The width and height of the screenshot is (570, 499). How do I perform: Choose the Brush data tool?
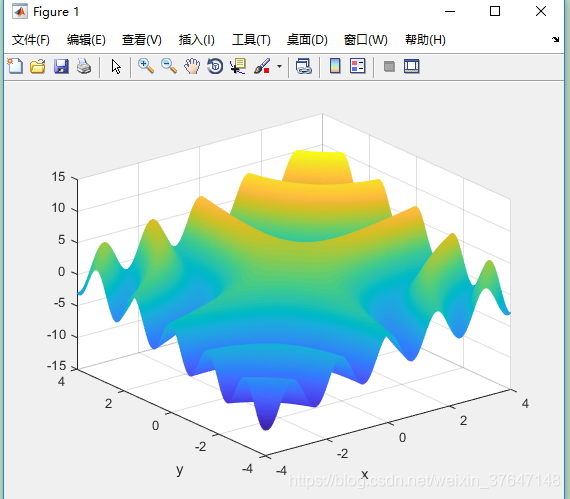tap(262, 67)
